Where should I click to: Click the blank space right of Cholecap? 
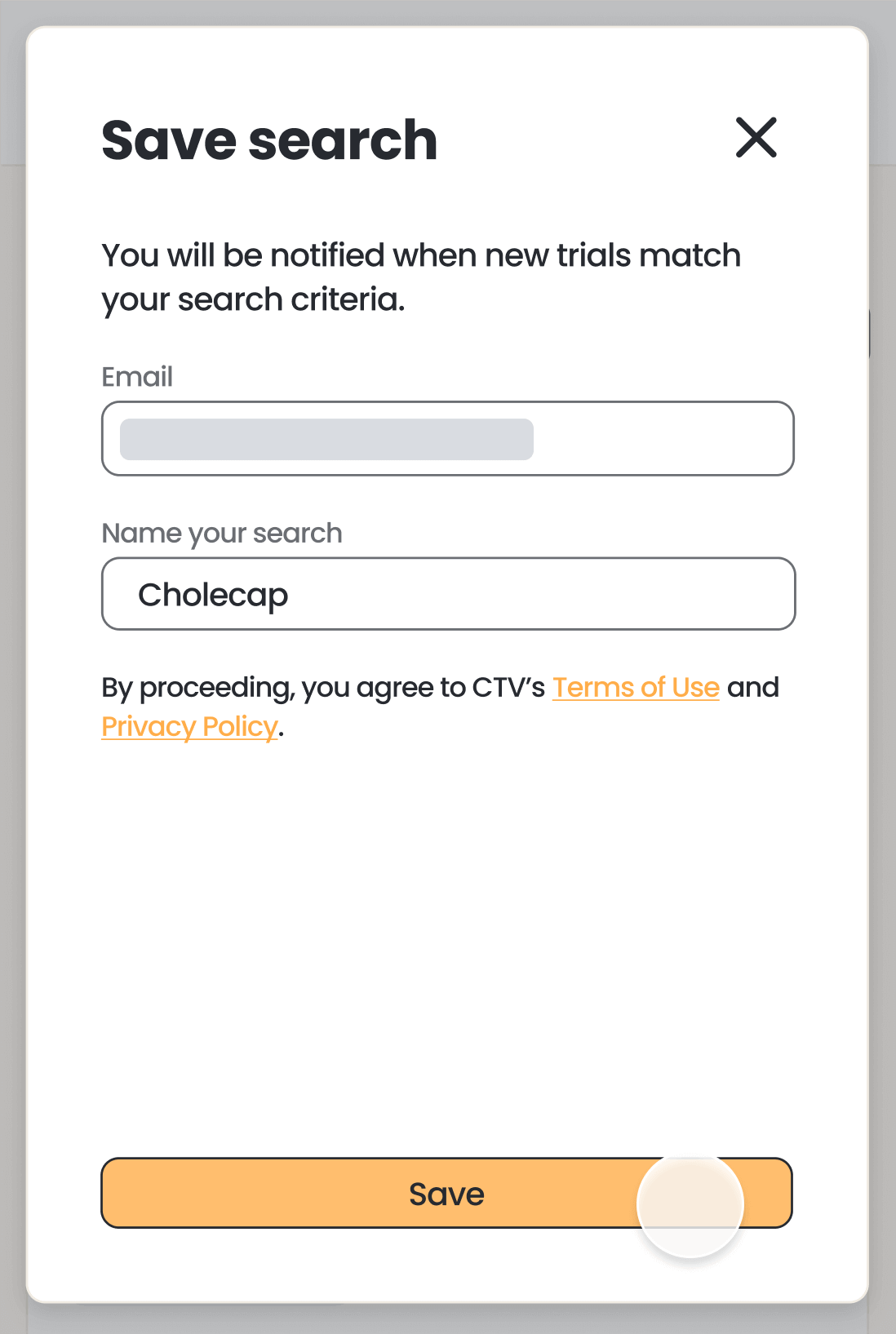click(x=539, y=594)
